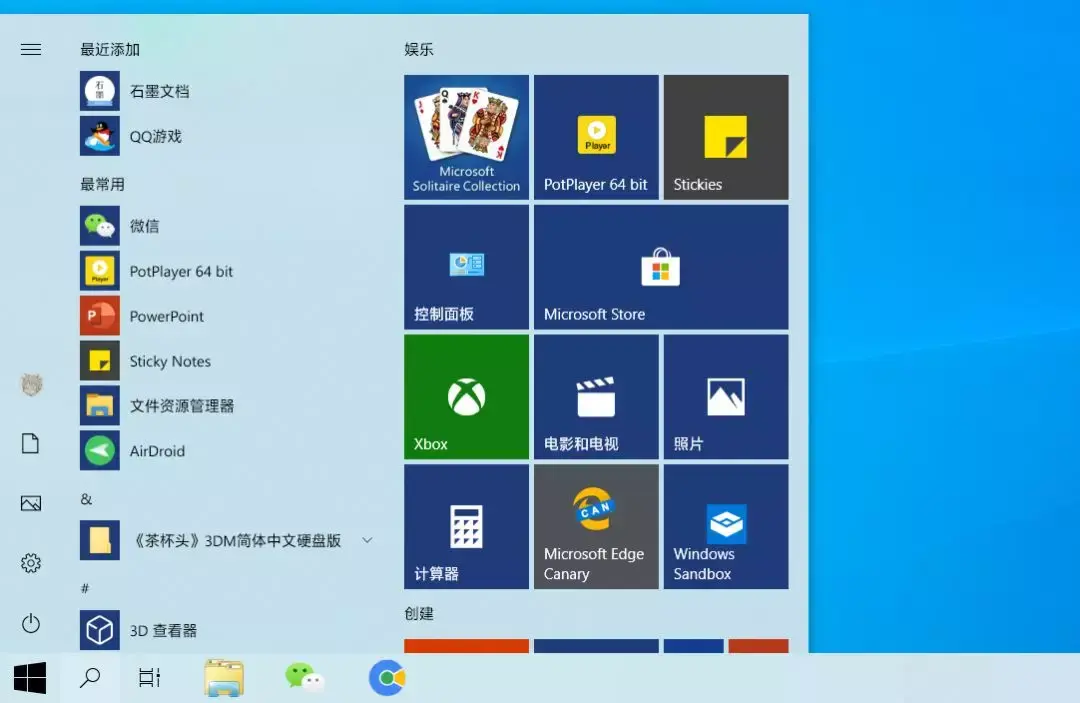Open the Power options button

coord(31,624)
